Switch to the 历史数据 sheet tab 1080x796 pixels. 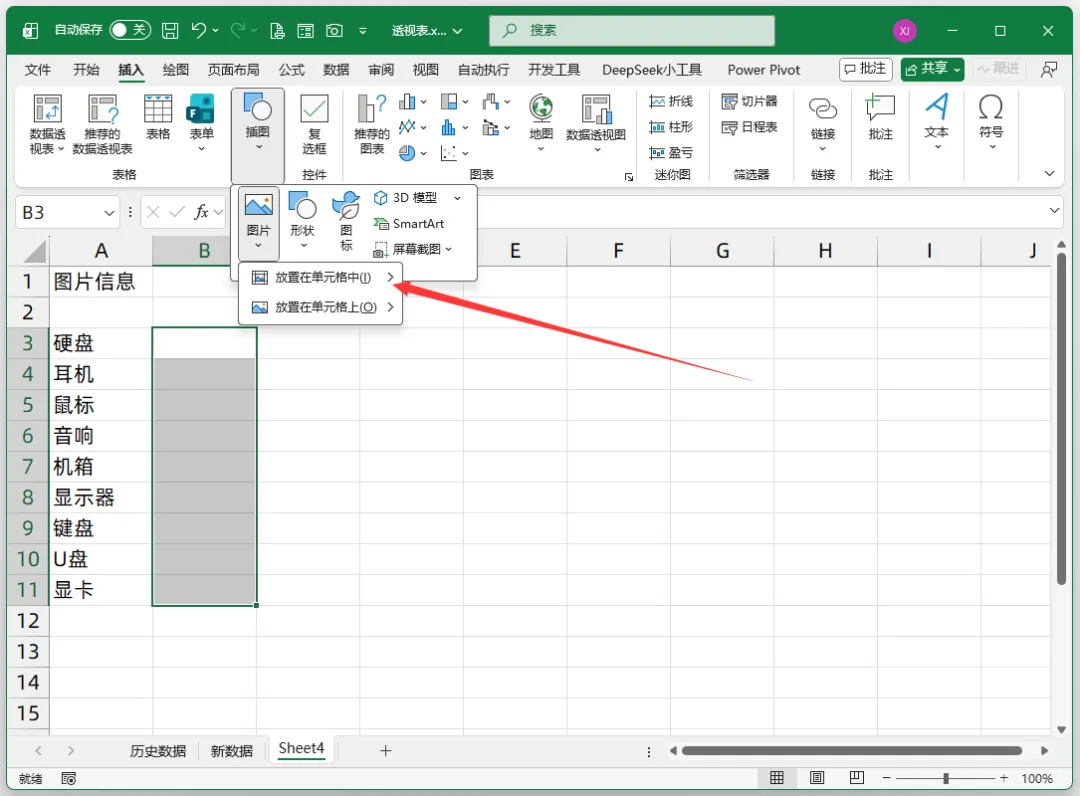coord(158,751)
